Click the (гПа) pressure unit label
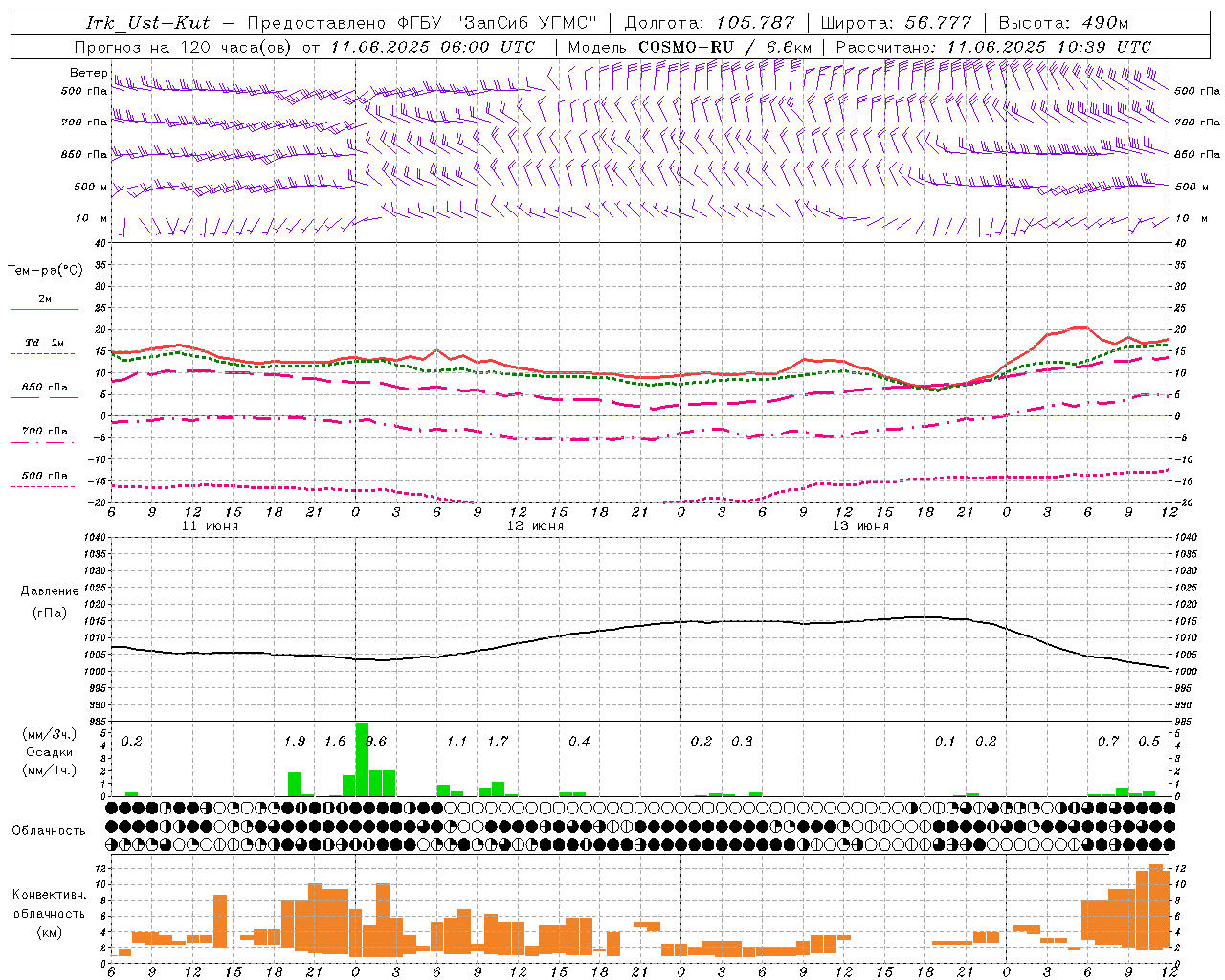 [x=50, y=612]
